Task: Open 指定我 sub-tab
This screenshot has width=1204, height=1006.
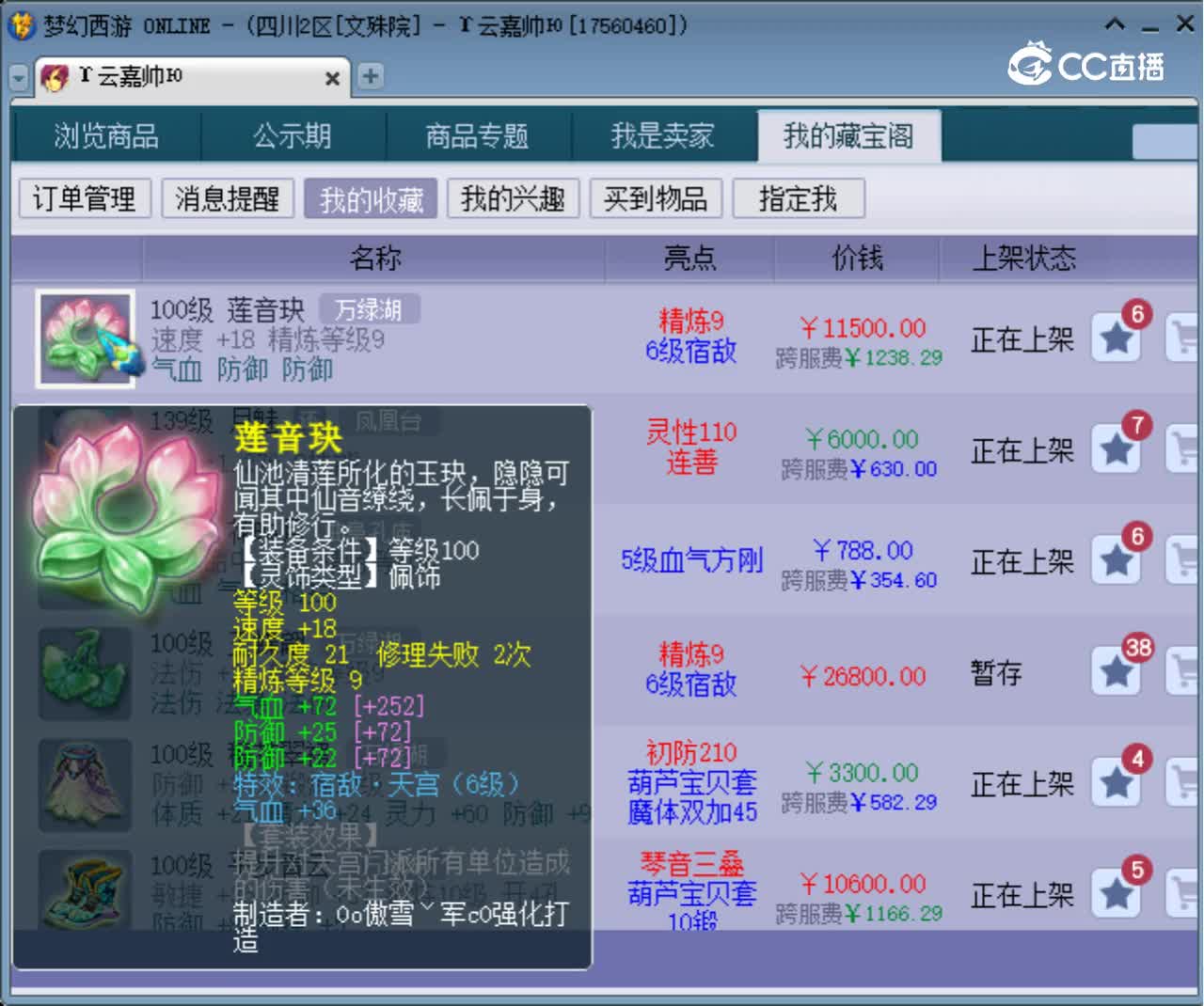Action: [x=798, y=198]
